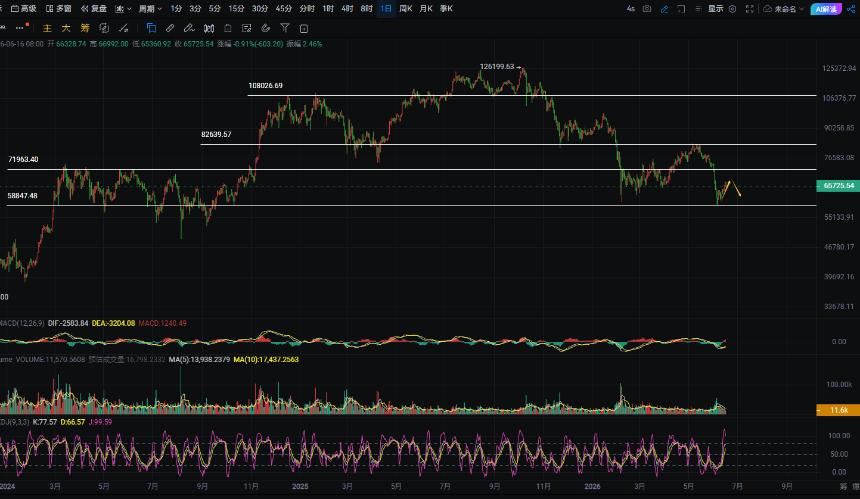This screenshot has width=860, height=499.
Task: Switch to the 1时 timeframe
Action: click(x=328, y=9)
